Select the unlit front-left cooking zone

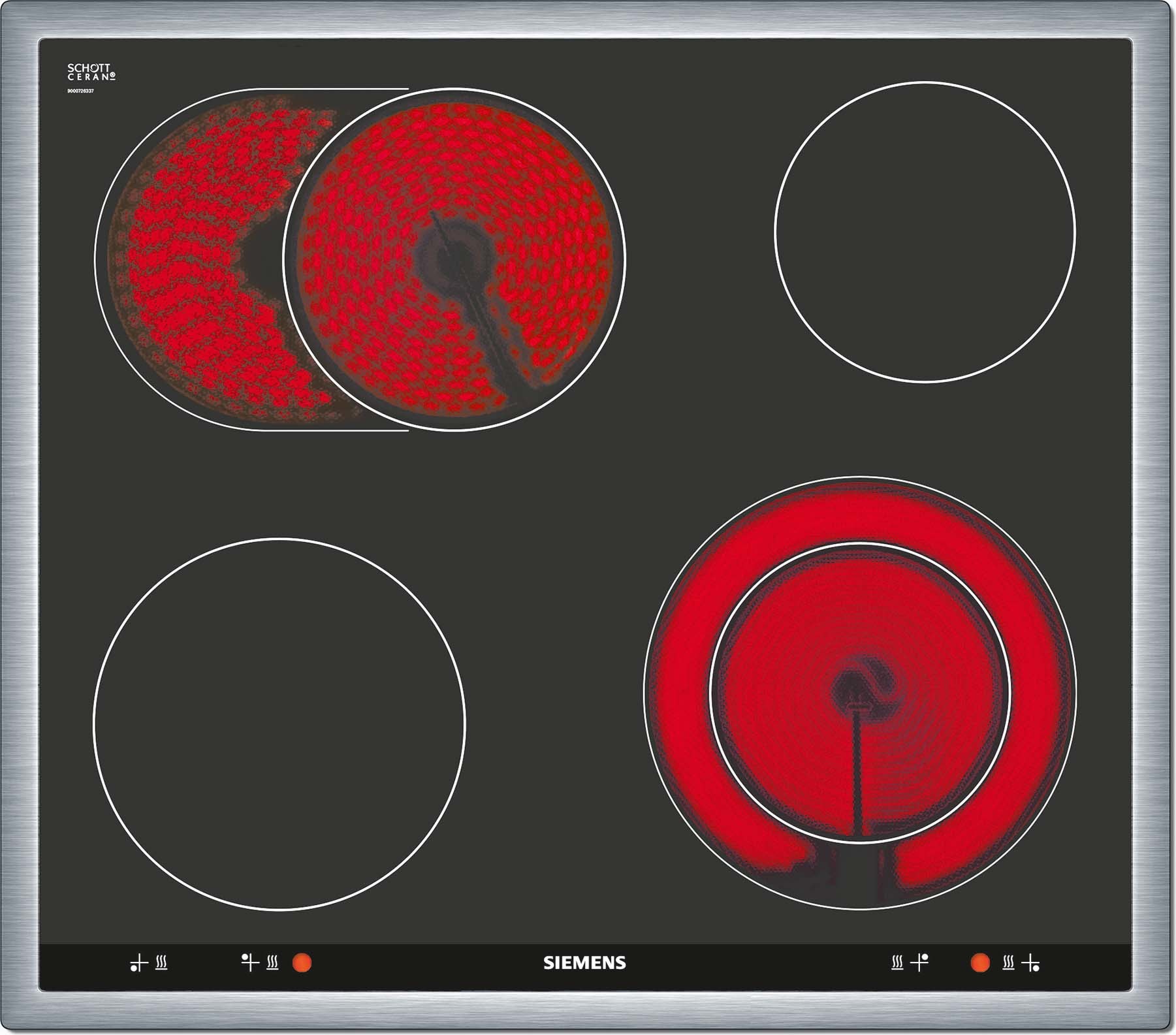[x=279, y=724]
